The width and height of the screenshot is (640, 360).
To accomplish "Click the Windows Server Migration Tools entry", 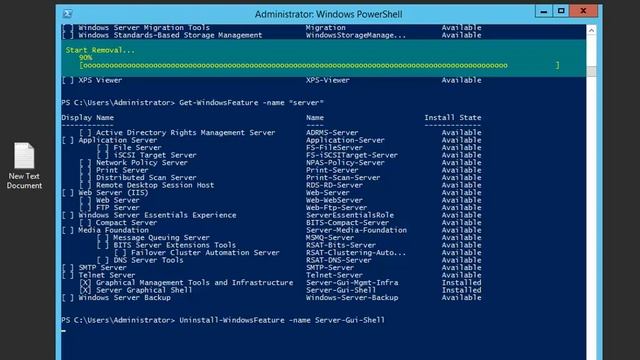I will pyautogui.click(x=144, y=27).
